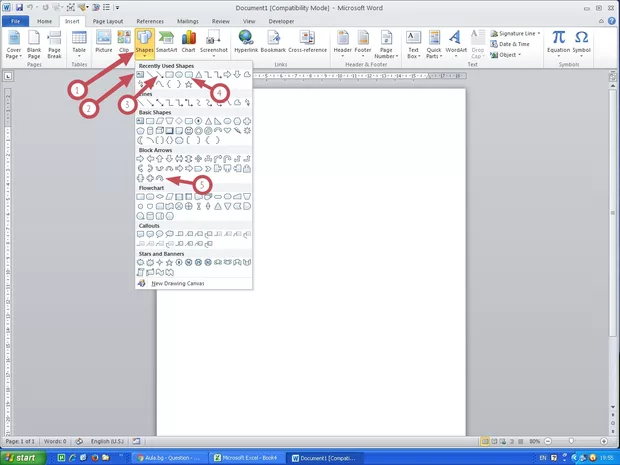Viewport: 620px width, 465px height.
Task: Open the Shapes dropdown button
Action: click(144, 43)
